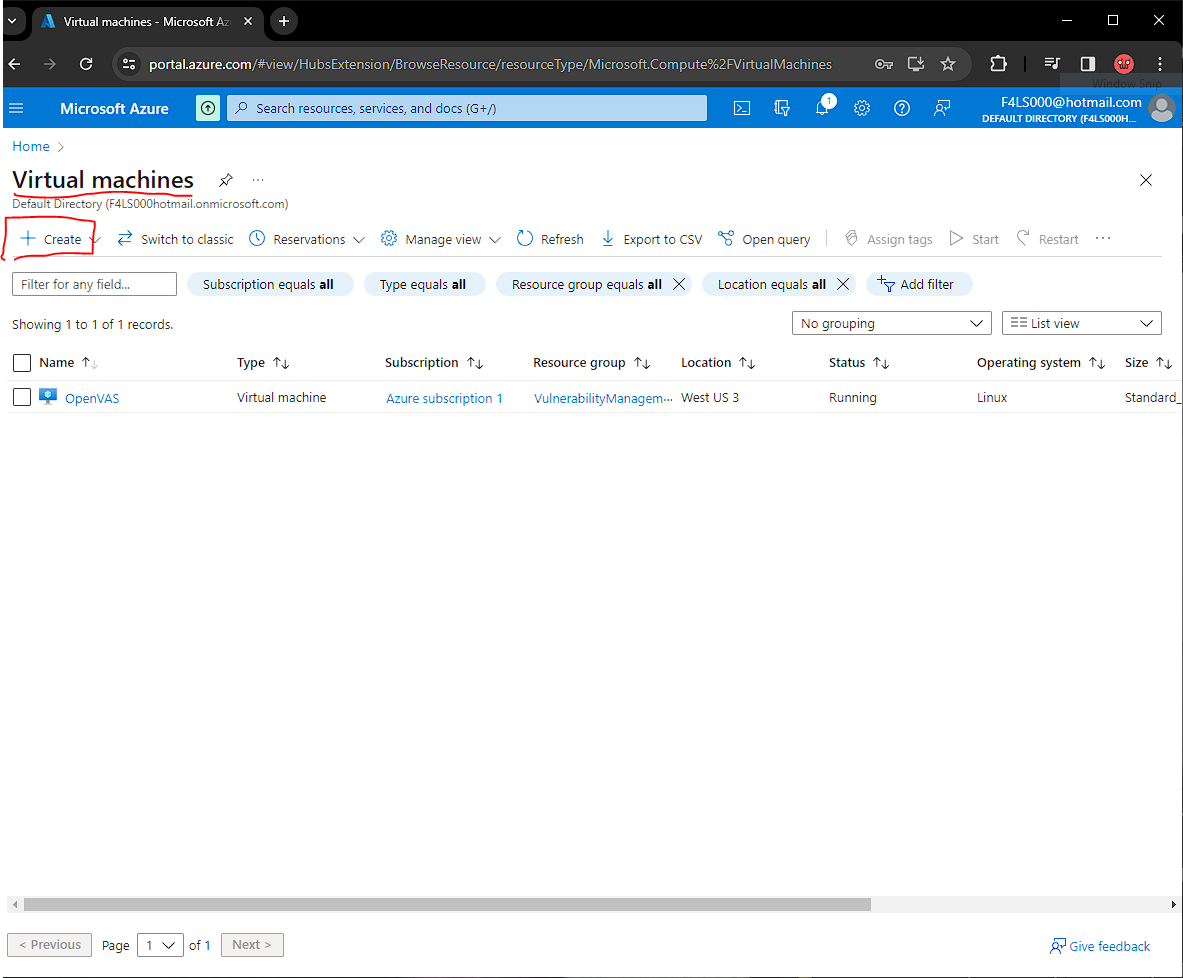
Task: Sort by the Operating system column
Action: coord(1041,363)
